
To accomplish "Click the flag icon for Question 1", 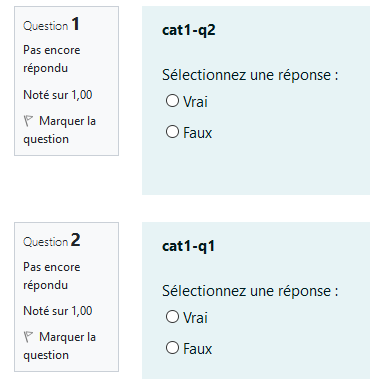I will coord(28,121).
